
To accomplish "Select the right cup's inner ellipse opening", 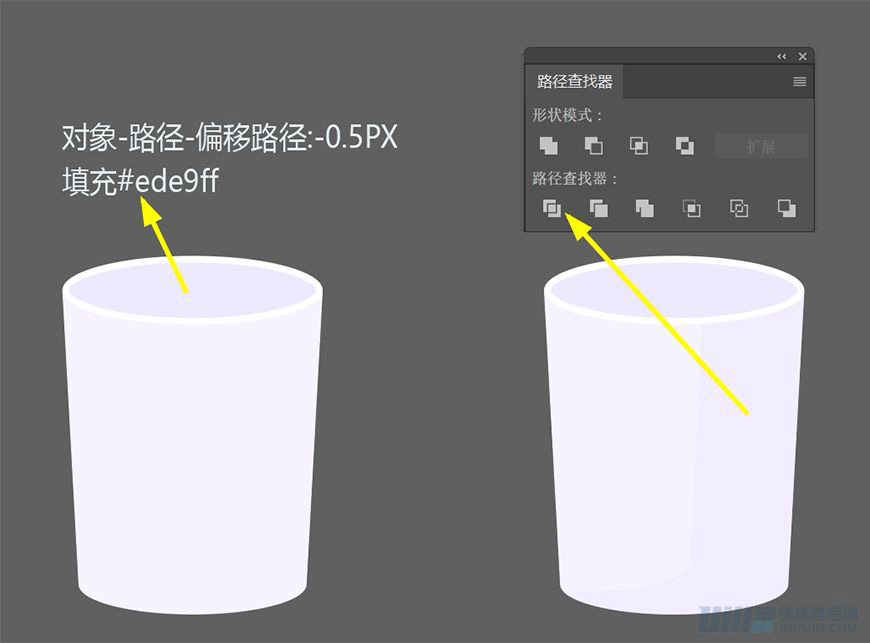I will (673, 290).
